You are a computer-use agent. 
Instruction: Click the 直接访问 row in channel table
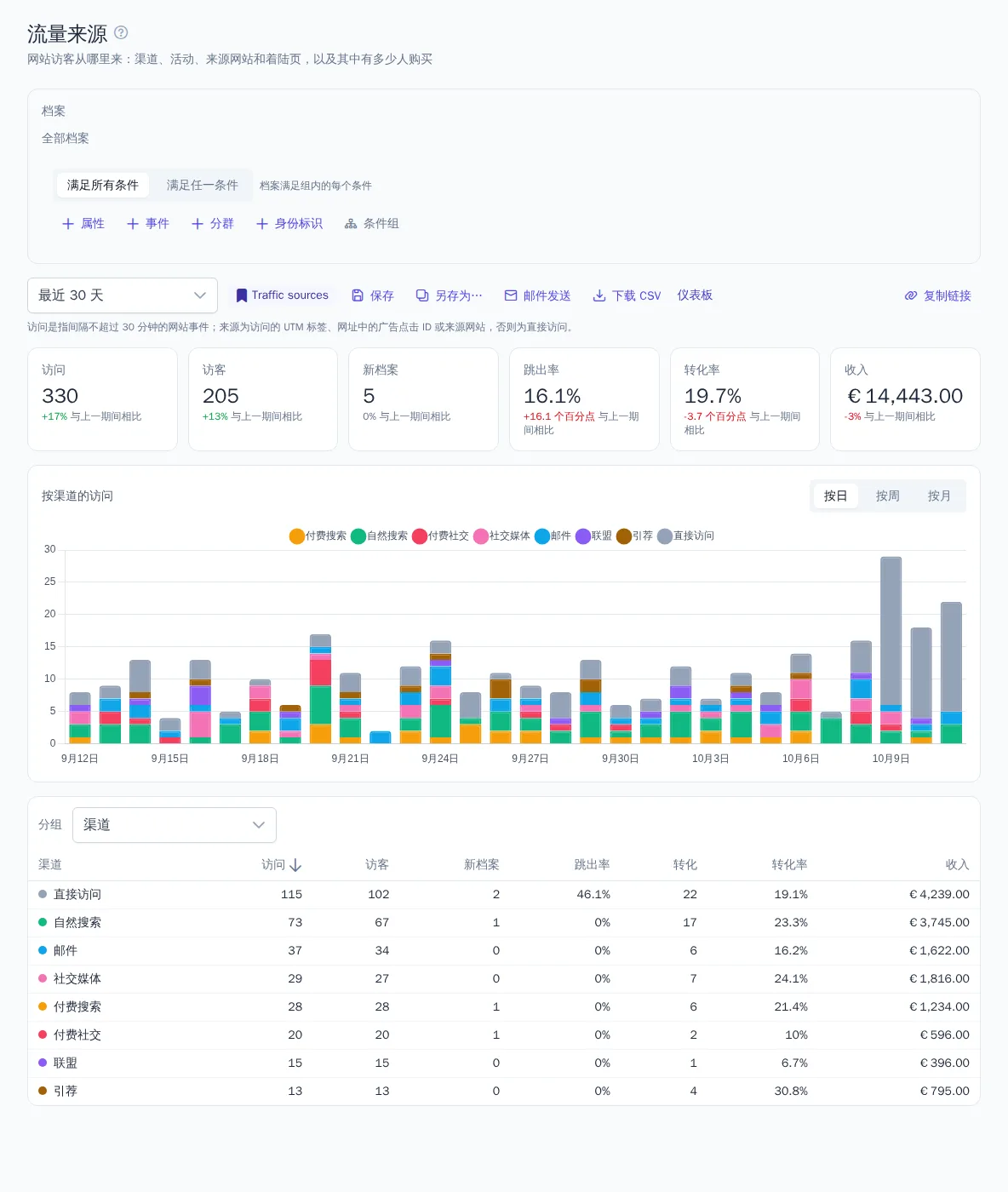pyautogui.click(x=504, y=895)
